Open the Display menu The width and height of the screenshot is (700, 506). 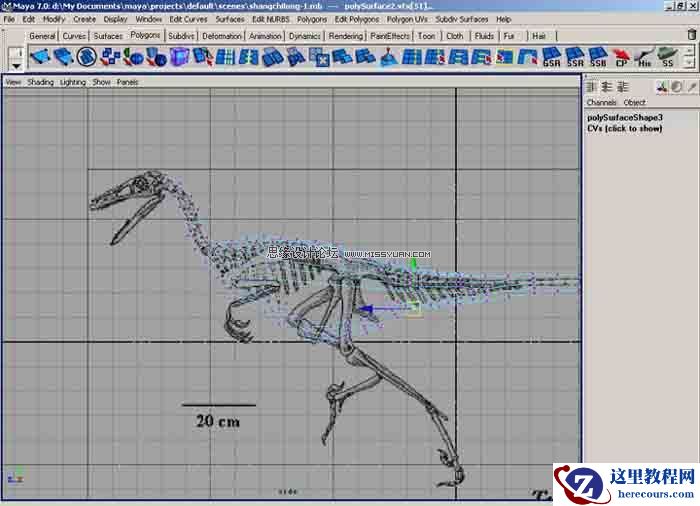pyautogui.click(x=115, y=19)
